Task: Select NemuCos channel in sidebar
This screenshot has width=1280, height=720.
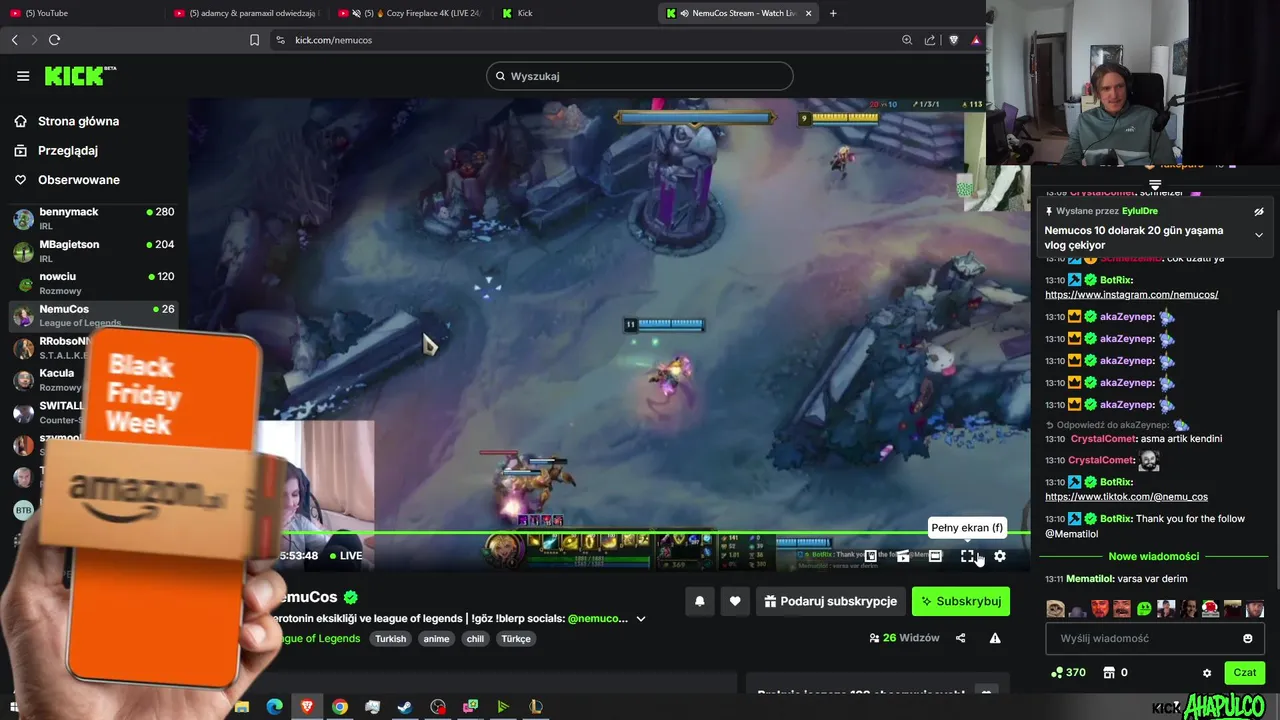Action: point(93,315)
